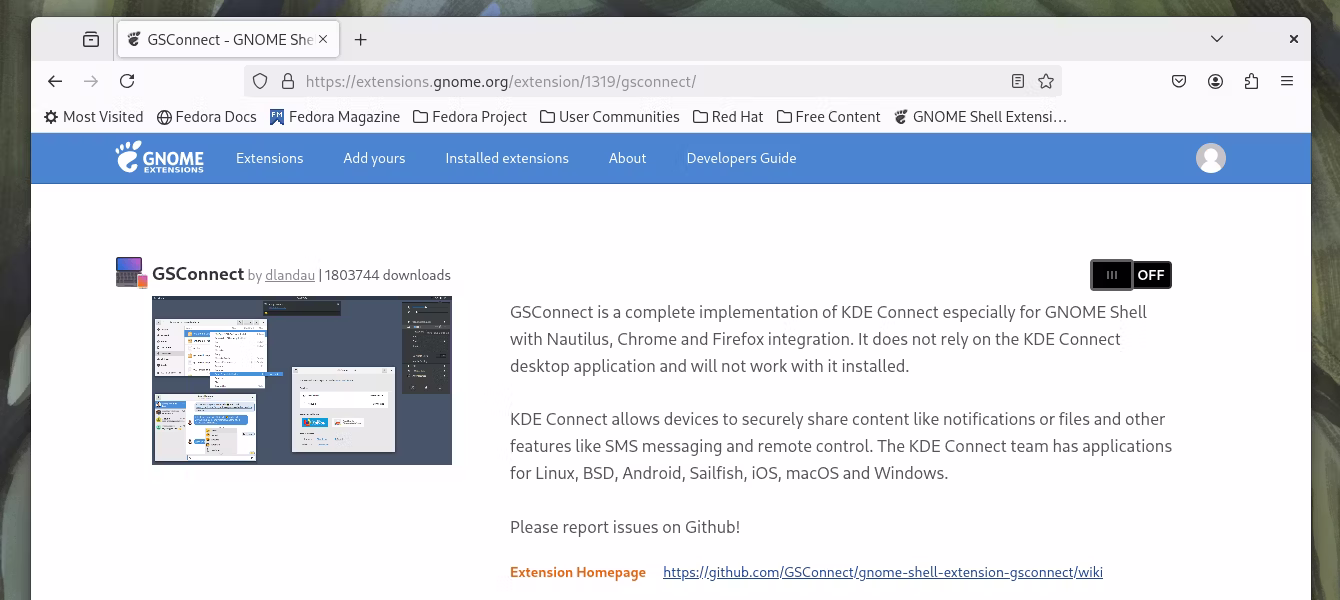Click the tracking protection shield icon
The height and width of the screenshot is (600, 1340).
coord(260,81)
